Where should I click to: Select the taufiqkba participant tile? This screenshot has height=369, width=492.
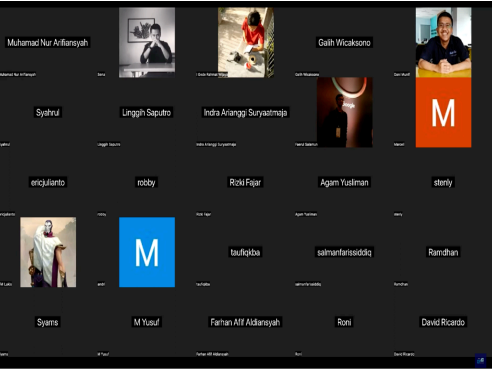246,252
